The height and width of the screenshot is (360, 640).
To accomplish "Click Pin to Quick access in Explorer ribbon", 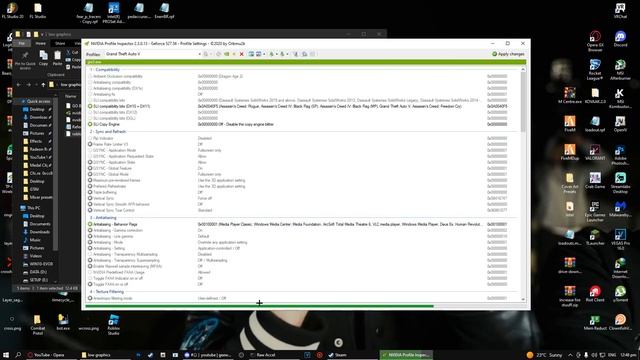I will pyautogui.click(x=25, y=60).
